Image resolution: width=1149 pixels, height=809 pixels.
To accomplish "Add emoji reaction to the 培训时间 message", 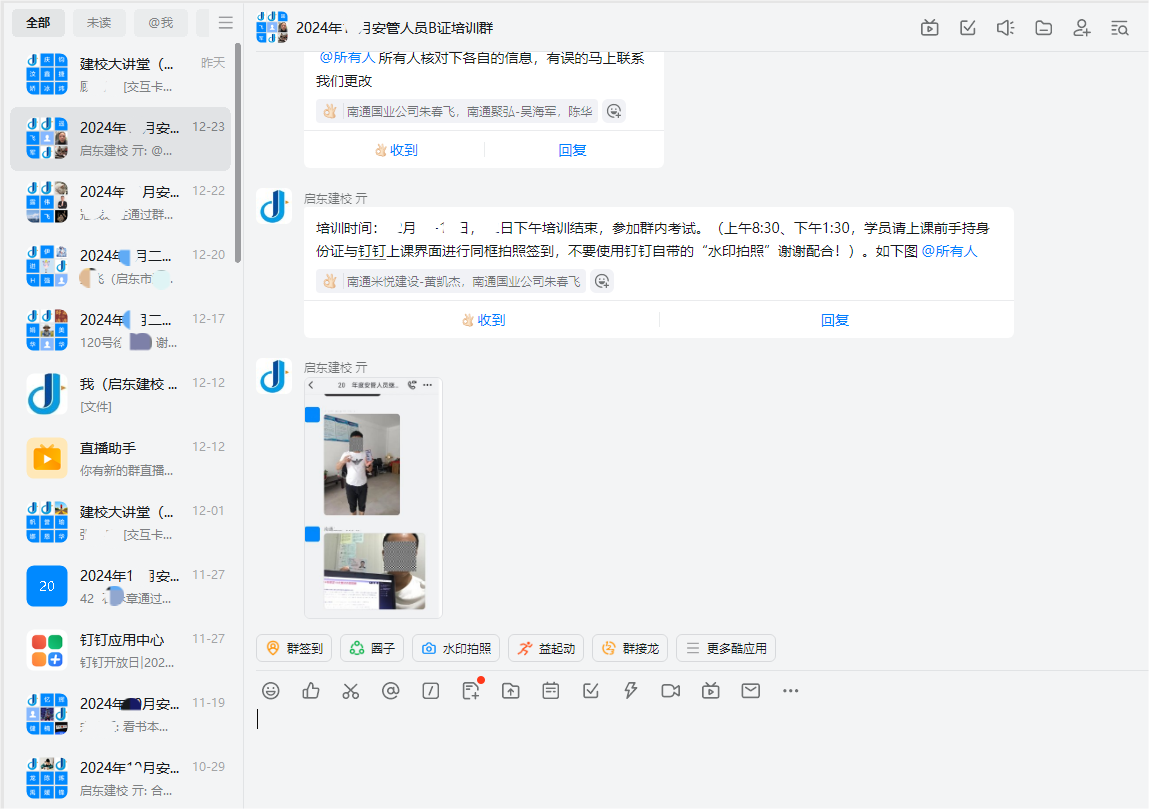I will 602,281.
